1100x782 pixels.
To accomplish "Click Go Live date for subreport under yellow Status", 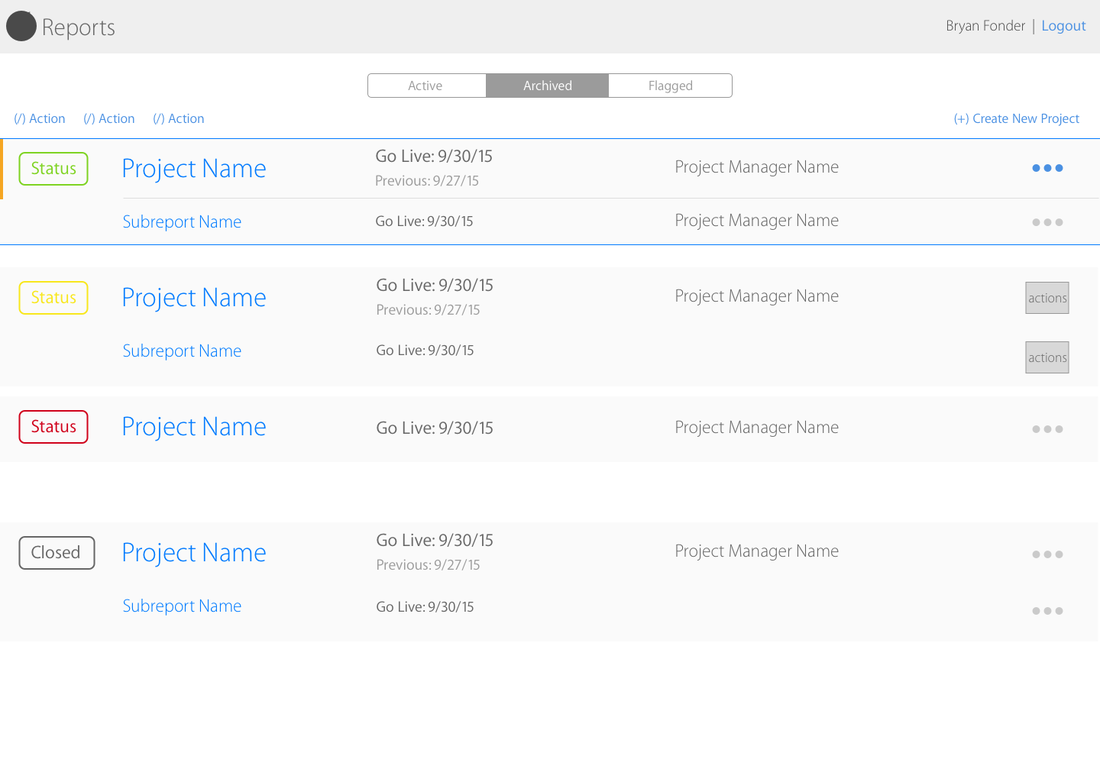I will pyautogui.click(x=424, y=351).
